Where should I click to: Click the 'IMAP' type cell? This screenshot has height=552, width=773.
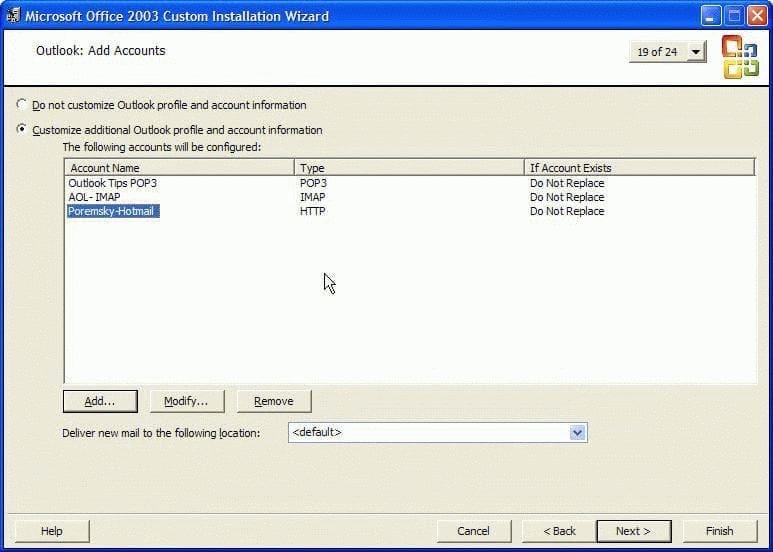(x=313, y=197)
